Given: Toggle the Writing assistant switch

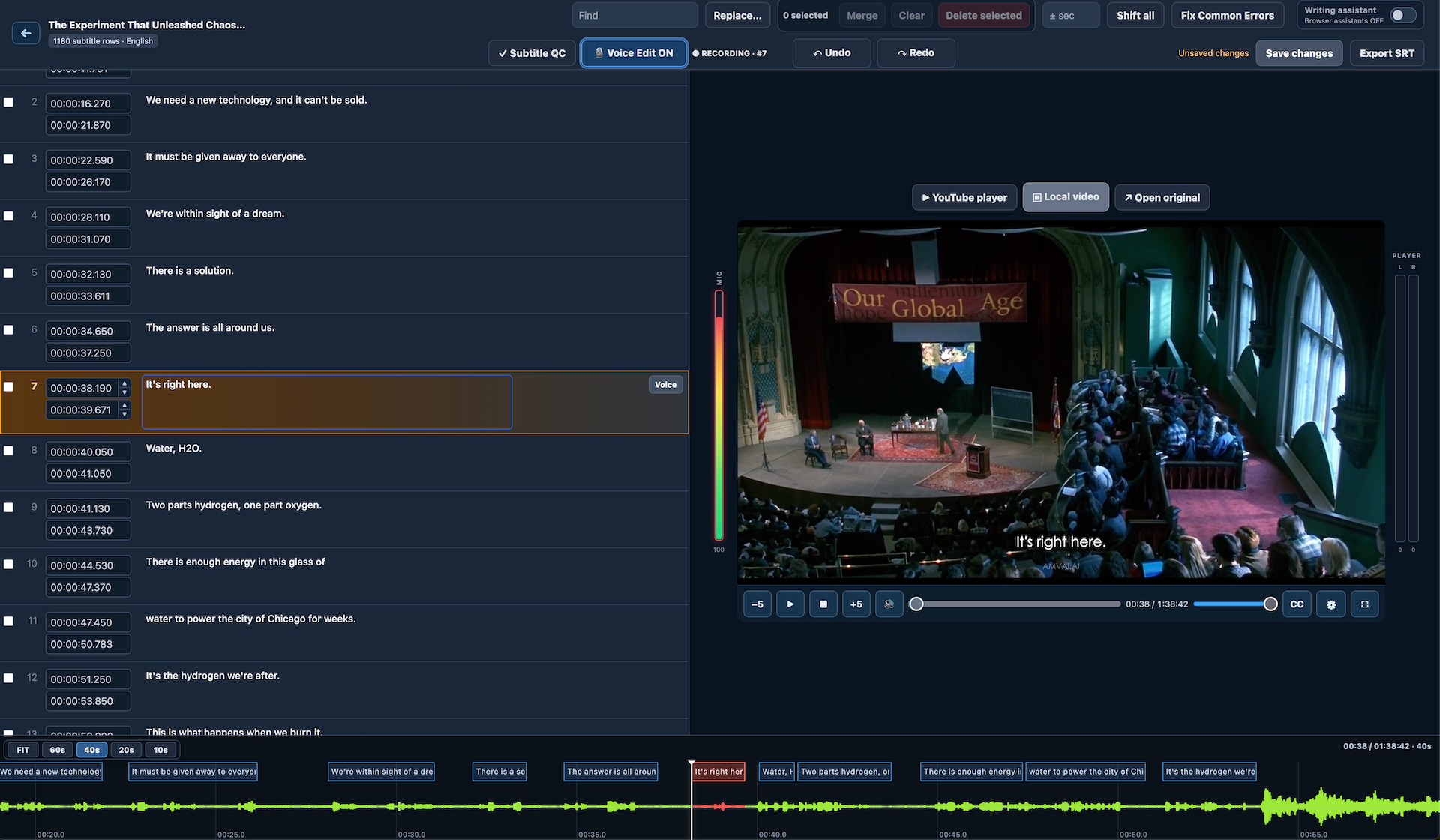Looking at the screenshot, I should [x=1402, y=15].
